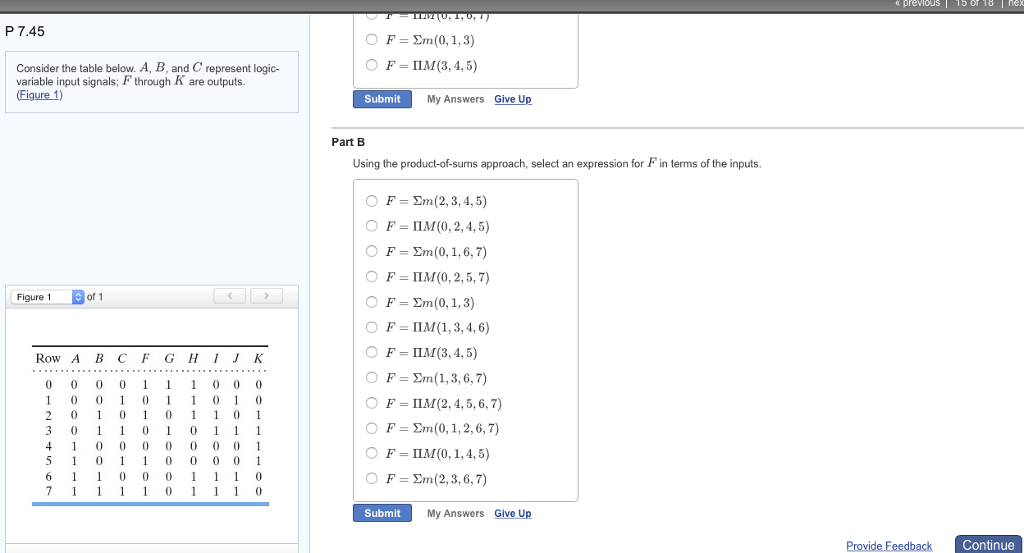Choose F = Σm(2,3,6,7) in Part B
The image size is (1024, 553).
(x=371, y=479)
